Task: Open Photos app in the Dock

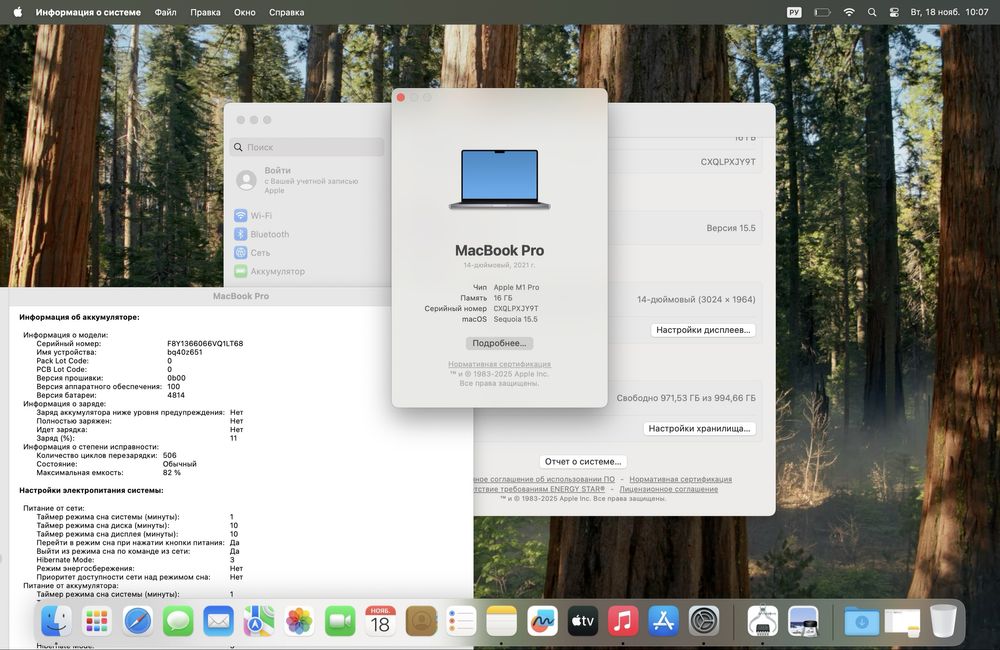Action: 299,621
